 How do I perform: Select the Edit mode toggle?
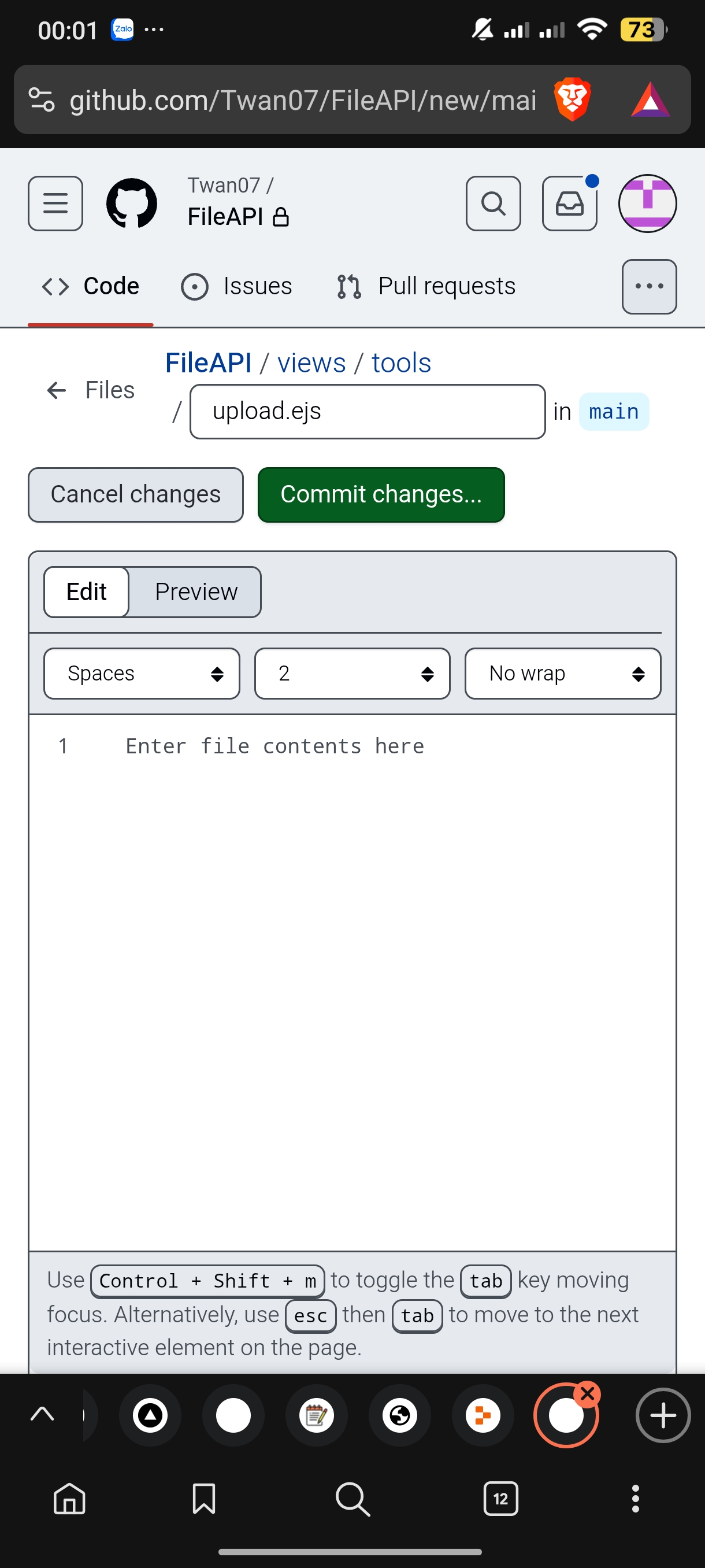(86, 591)
